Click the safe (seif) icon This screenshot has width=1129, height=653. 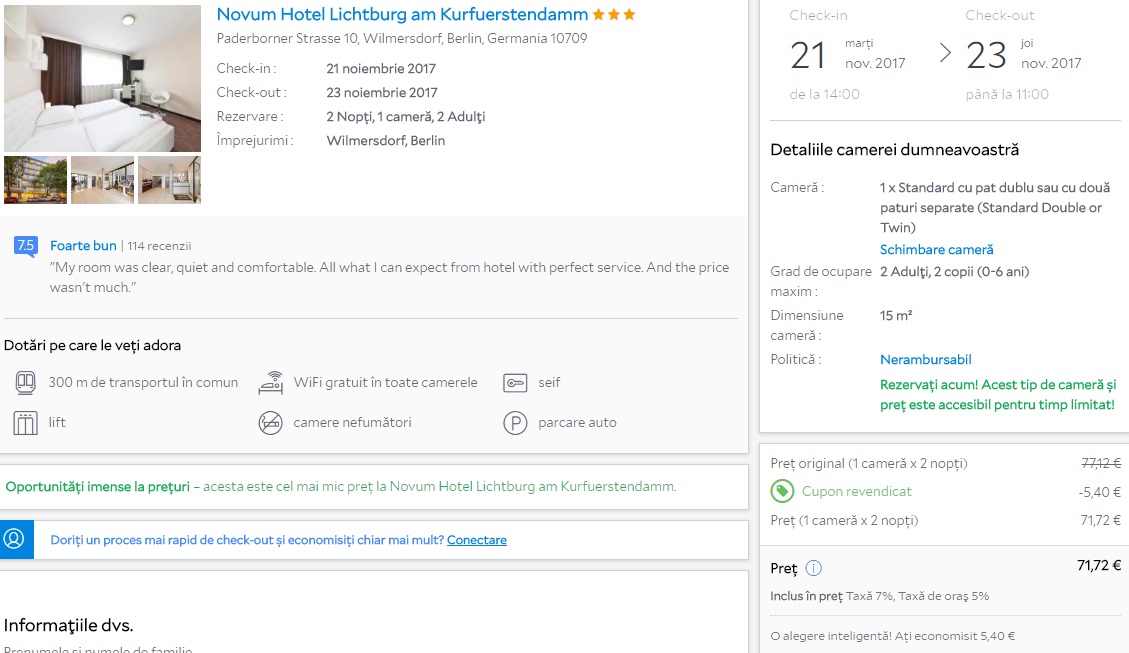point(515,383)
